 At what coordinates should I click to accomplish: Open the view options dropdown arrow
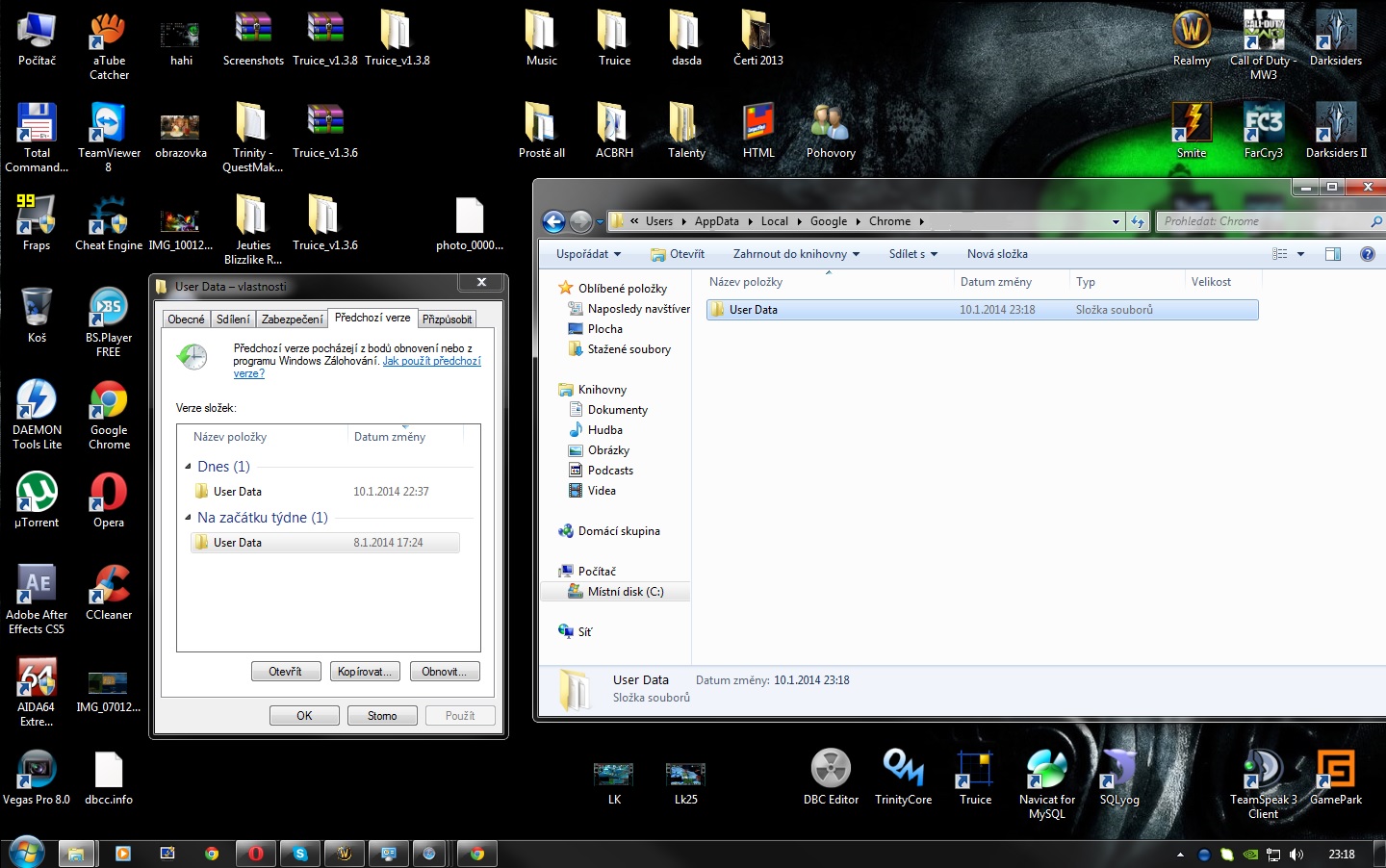1300,254
